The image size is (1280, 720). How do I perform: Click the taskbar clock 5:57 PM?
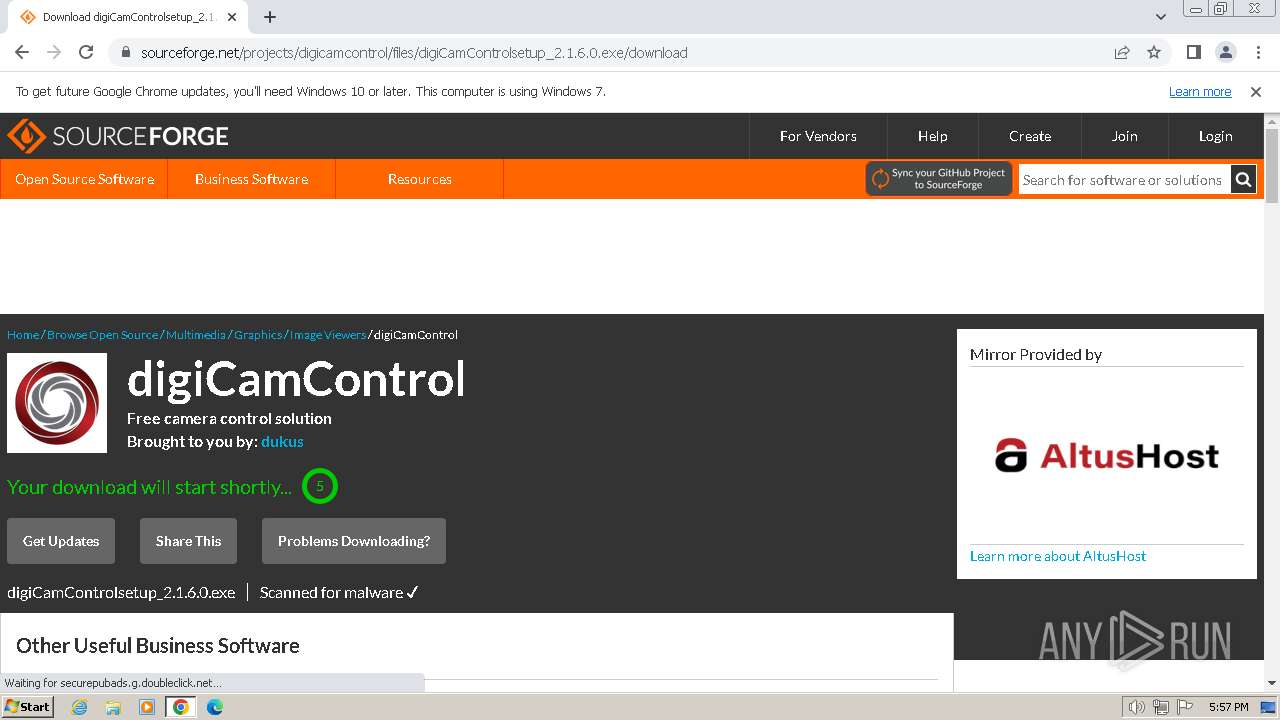[x=1228, y=707]
